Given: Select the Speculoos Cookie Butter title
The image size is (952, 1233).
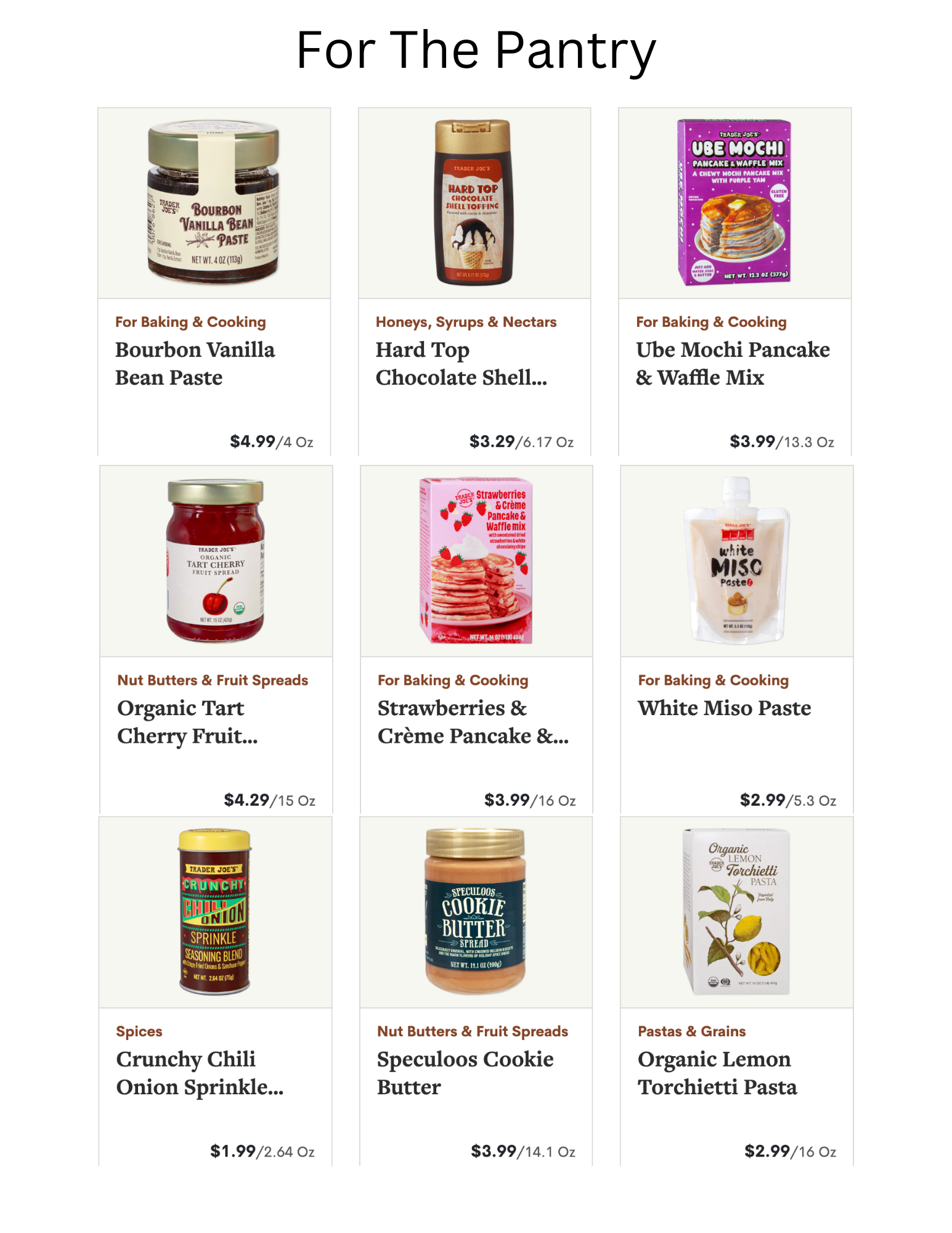Looking at the screenshot, I should click(x=465, y=1073).
